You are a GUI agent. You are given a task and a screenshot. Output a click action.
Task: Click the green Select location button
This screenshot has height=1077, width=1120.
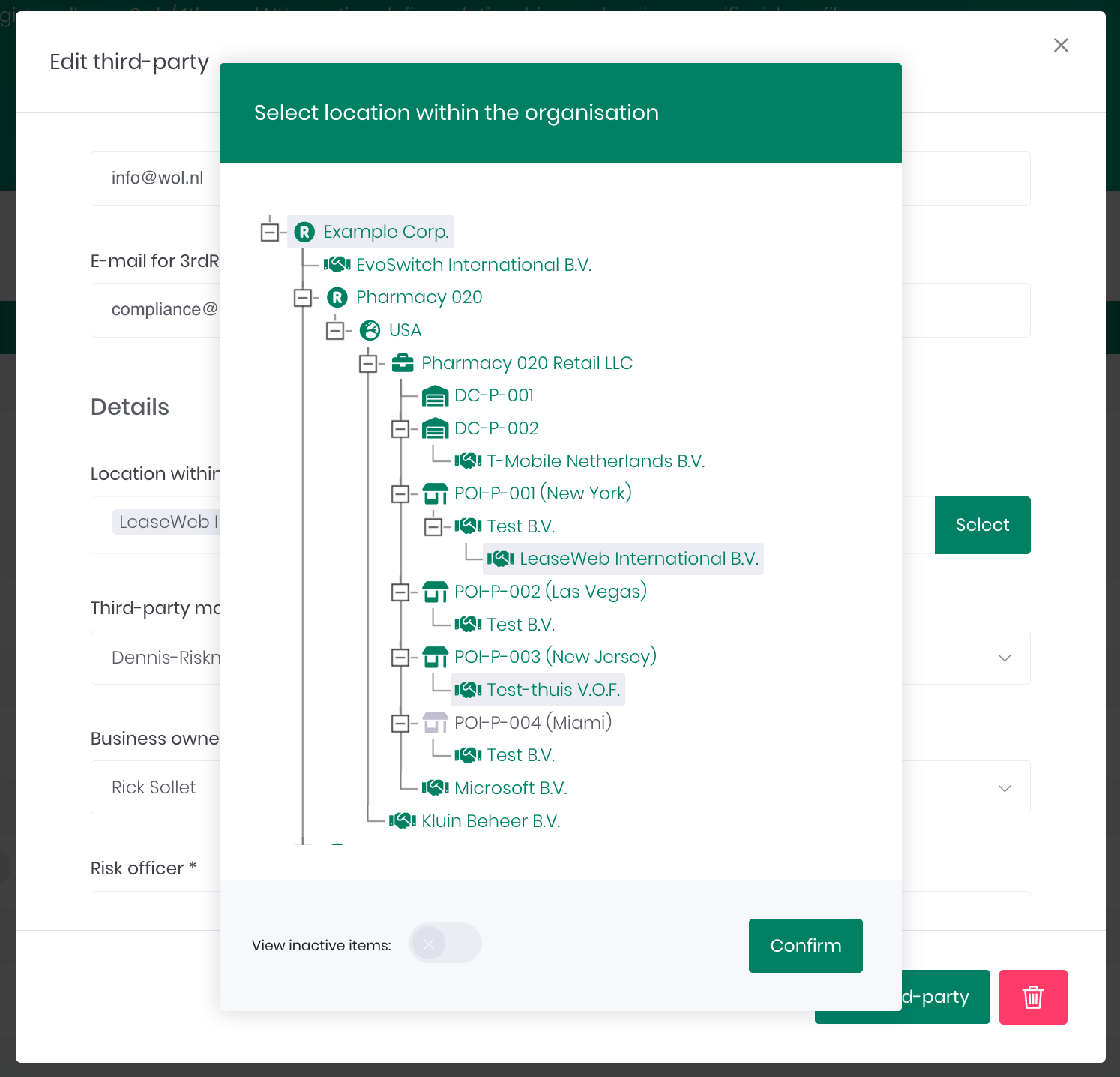982,525
